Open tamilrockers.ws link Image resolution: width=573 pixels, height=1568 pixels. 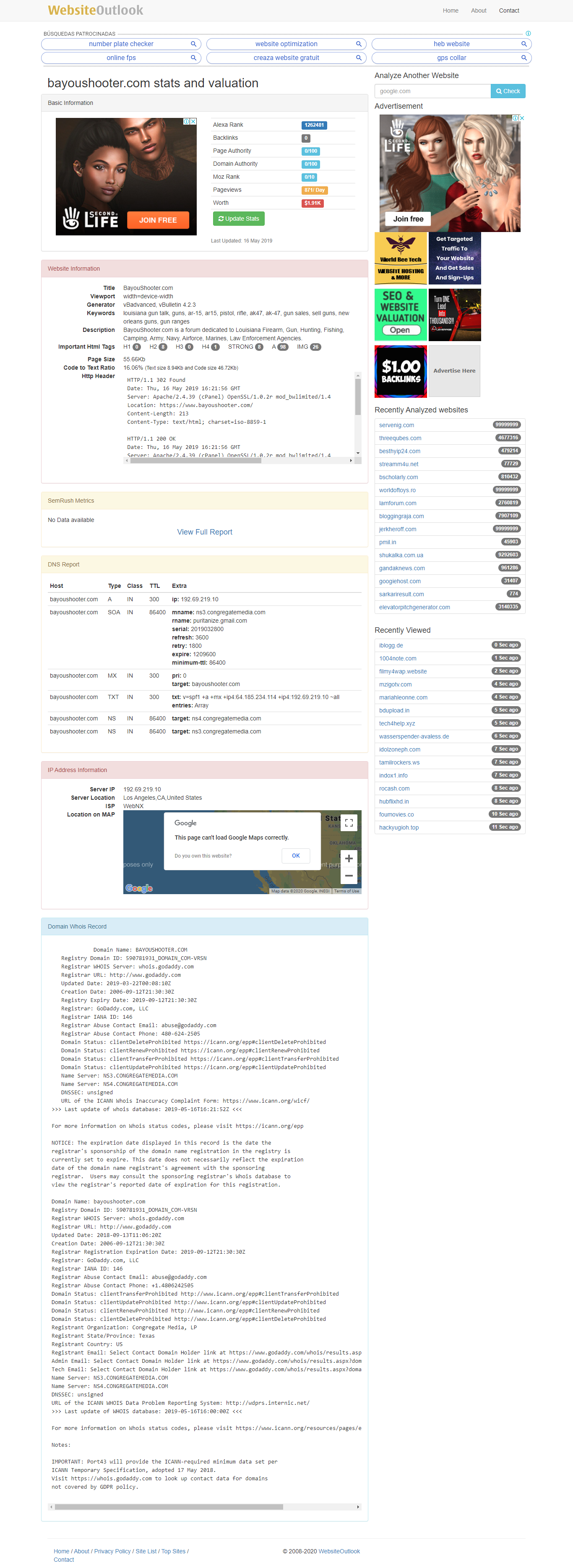coord(399,763)
